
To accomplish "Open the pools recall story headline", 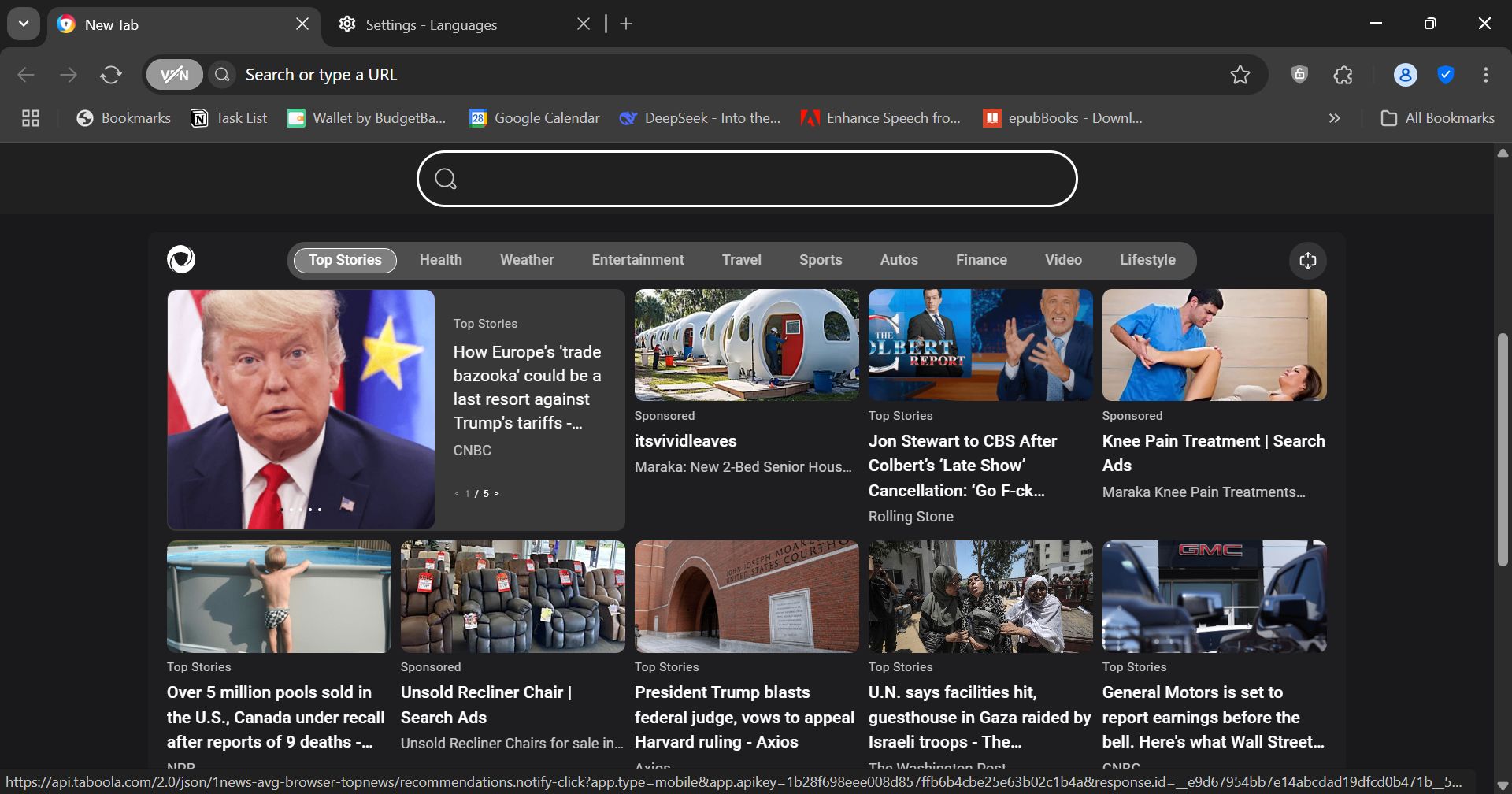I will point(276,717).
